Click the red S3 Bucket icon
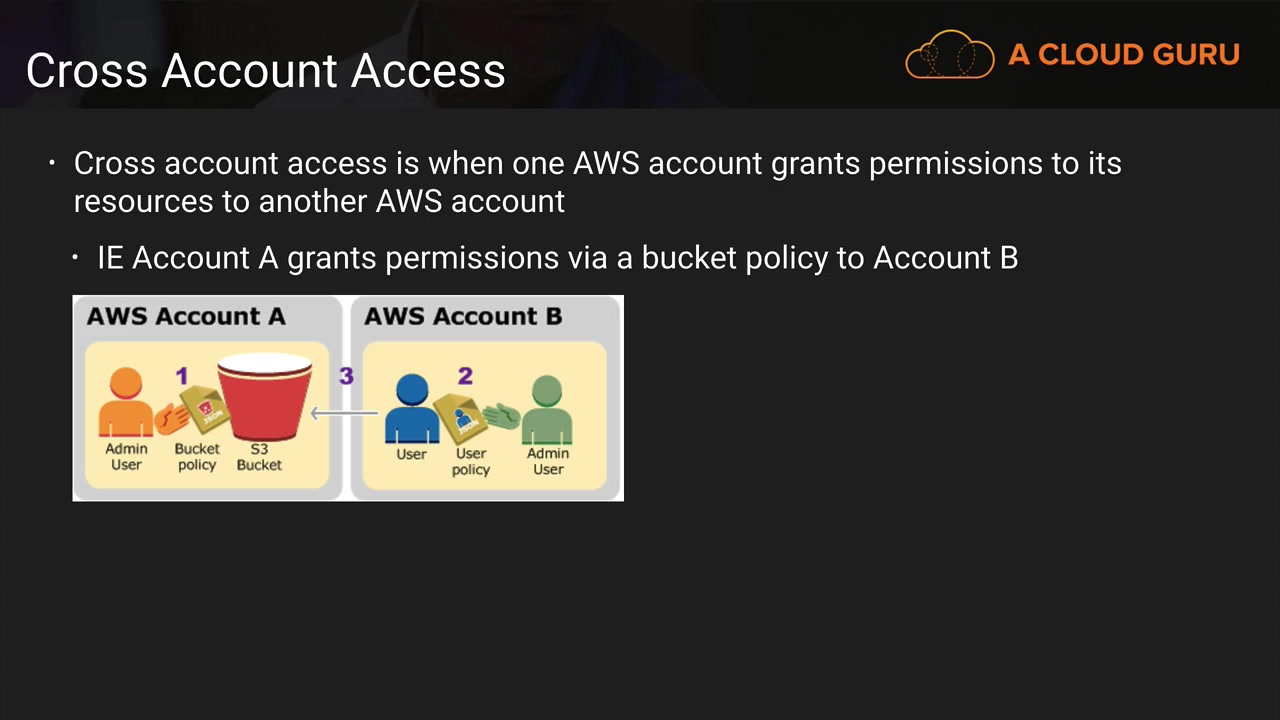 click(265, 396)
